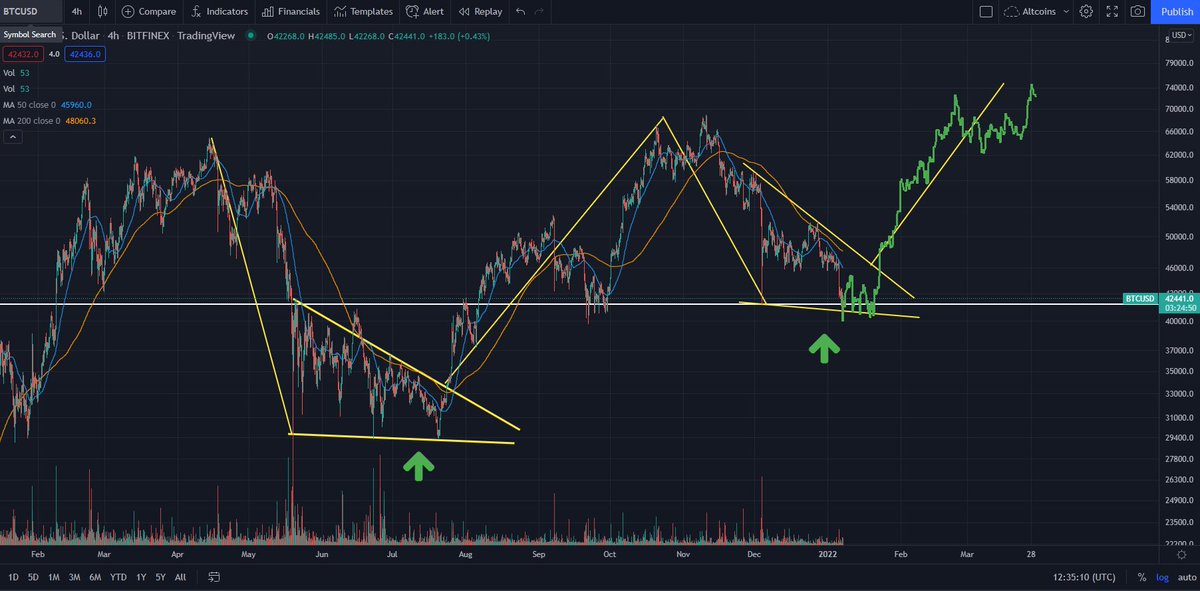Screen dimensions: 1200x591
Task: Open the Templates icon
Action: 363,11
